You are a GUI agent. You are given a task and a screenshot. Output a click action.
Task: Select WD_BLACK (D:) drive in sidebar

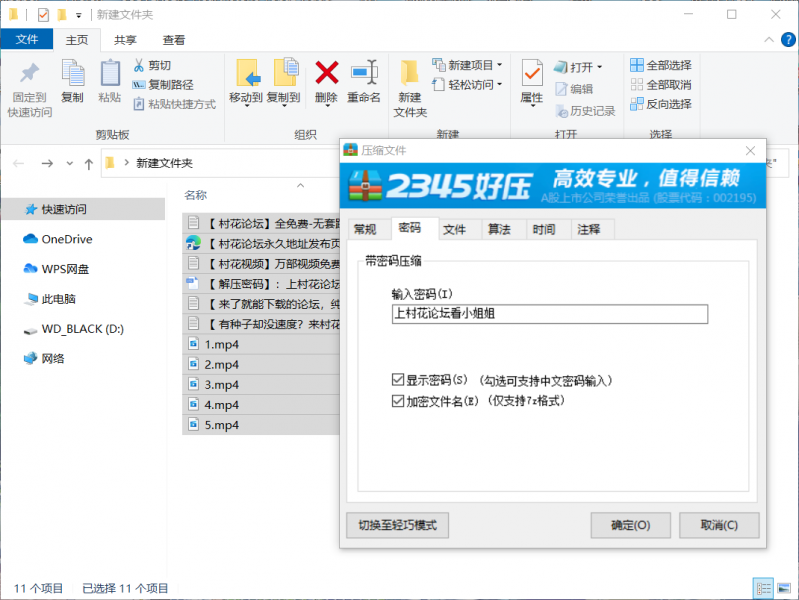[82, 329]
